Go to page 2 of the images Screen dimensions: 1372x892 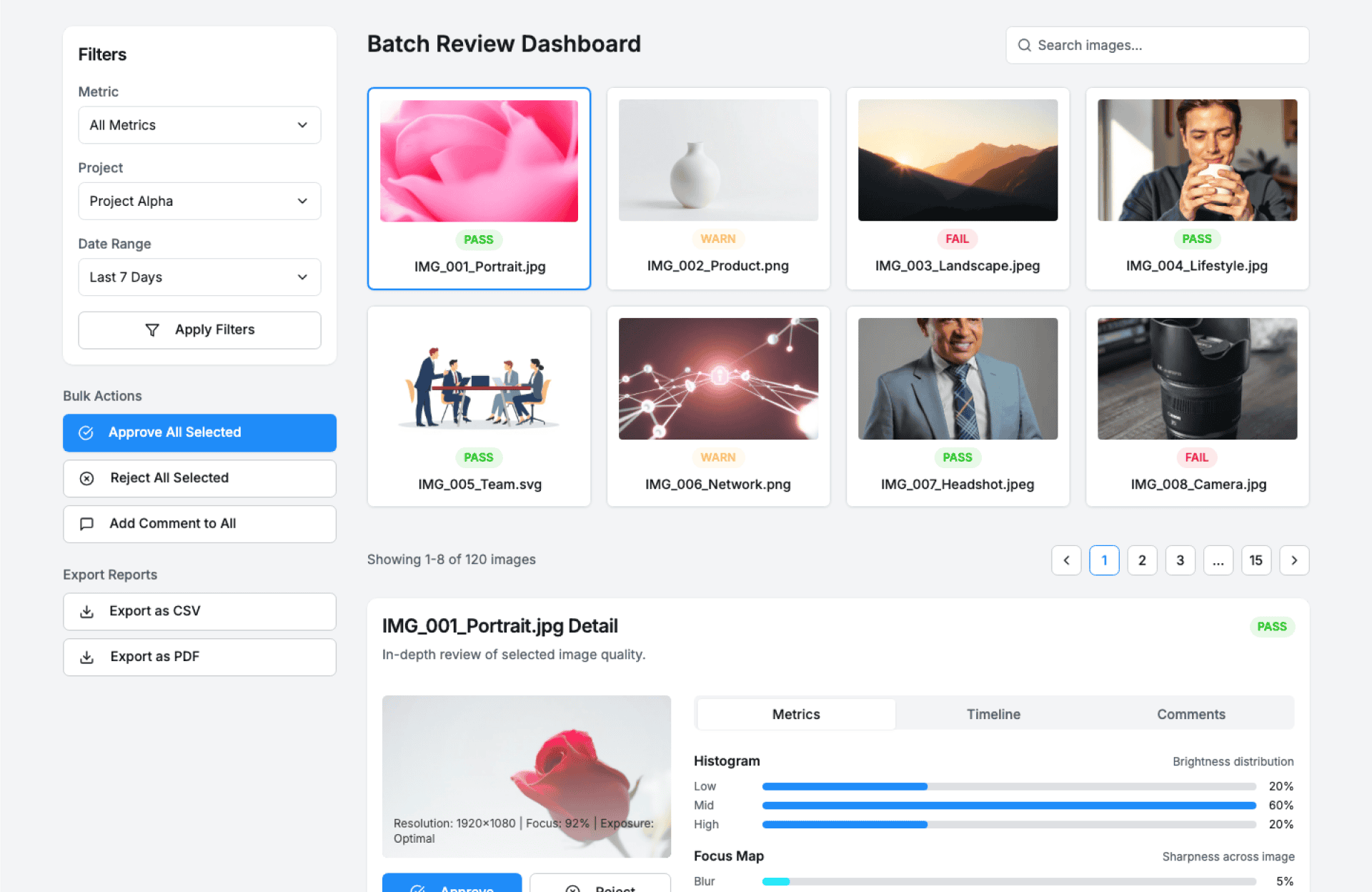(x=1142, y=560)
